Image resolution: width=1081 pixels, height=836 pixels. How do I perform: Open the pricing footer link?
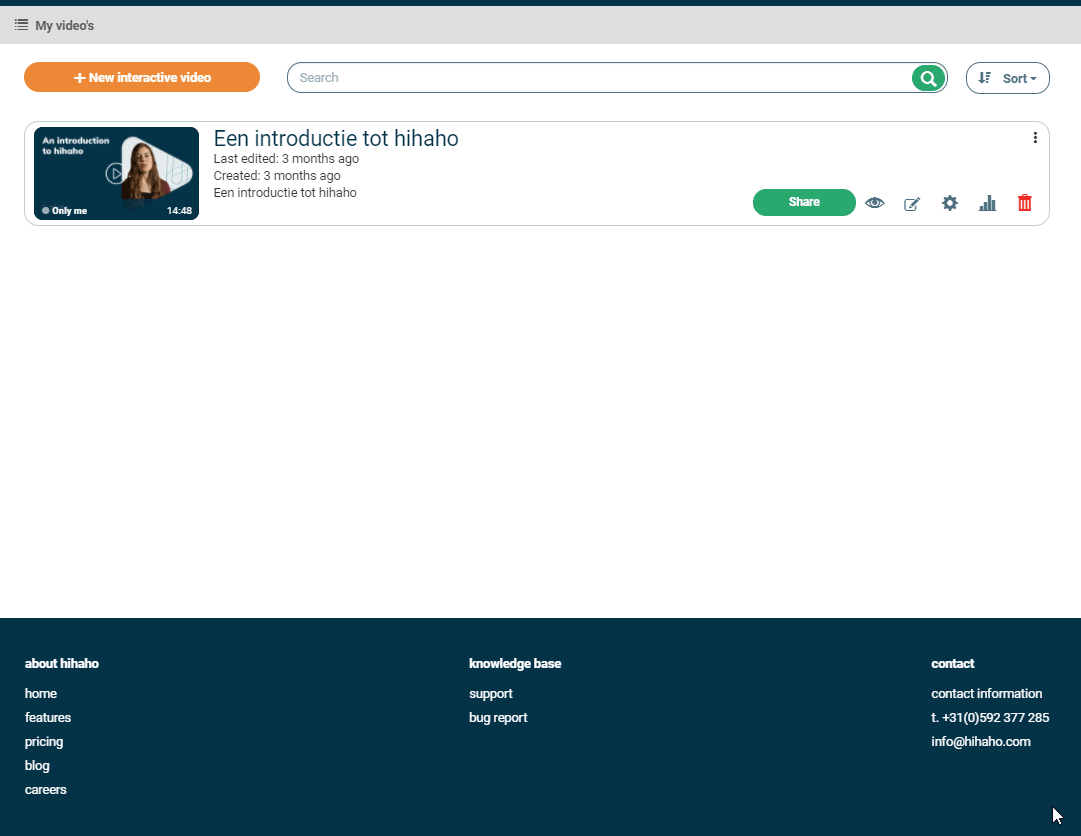43,742
